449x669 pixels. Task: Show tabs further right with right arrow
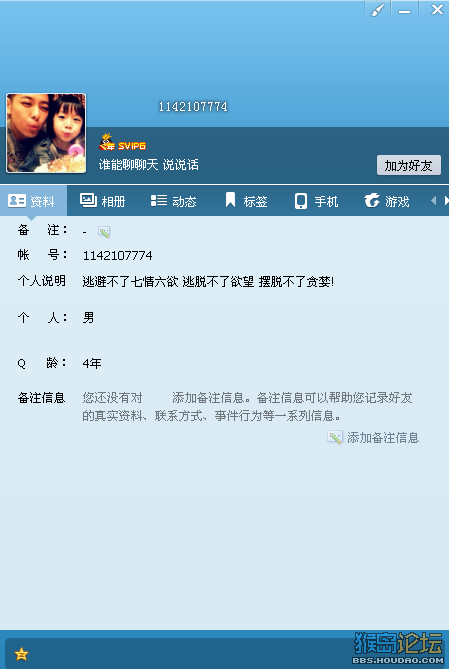coord(446,200)
